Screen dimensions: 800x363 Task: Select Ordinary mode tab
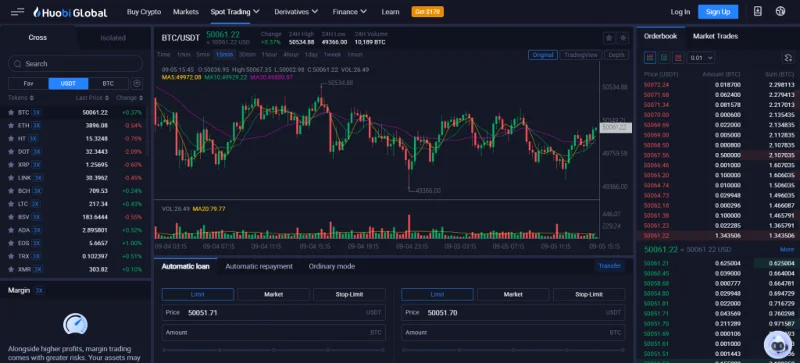click(x=332, y=267)
